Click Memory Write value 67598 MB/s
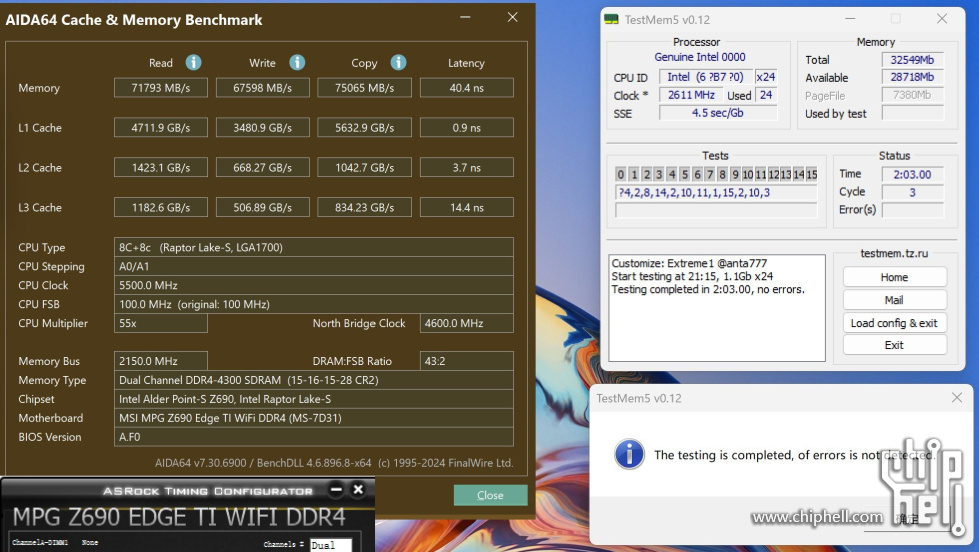This screenshot has height=552, width=979. click(x=263, y=88)
